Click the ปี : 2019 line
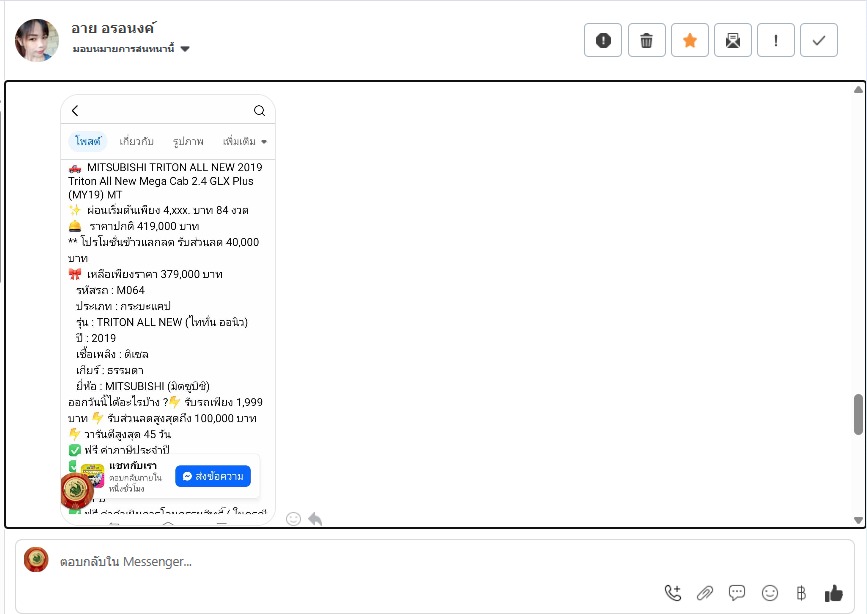867x614 pixels. pos(96,338)
